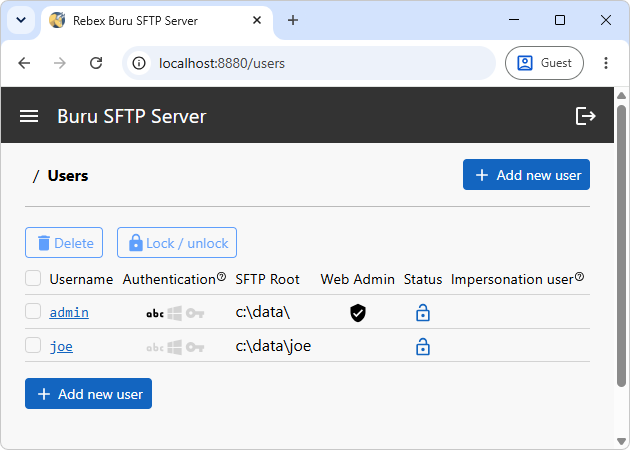The image size is (630, 450).
Task: Click the scrollbar down arrow
Action: click(622, 442)
